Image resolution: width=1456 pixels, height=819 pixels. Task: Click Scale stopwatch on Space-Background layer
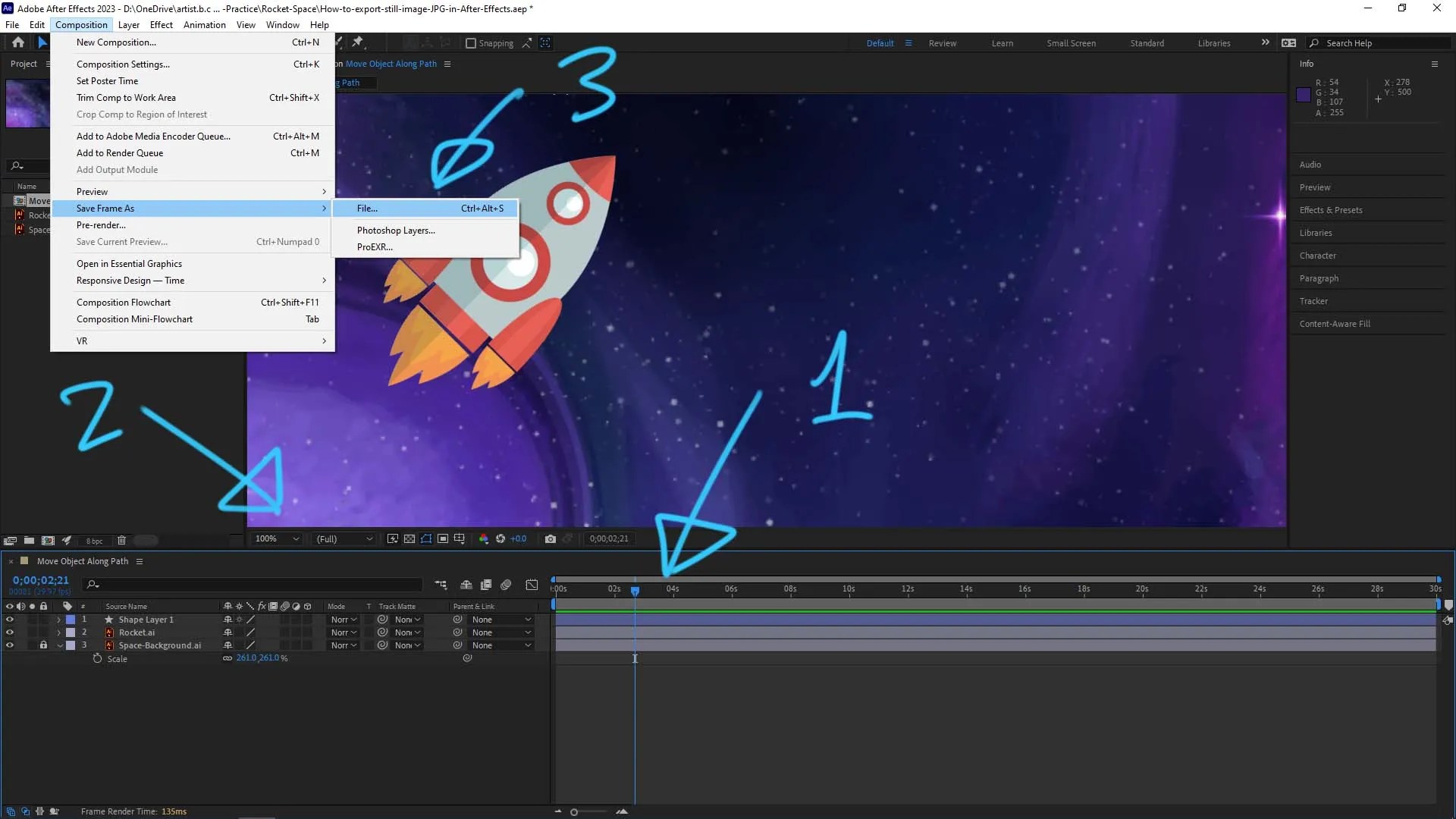tap(97, 659)
